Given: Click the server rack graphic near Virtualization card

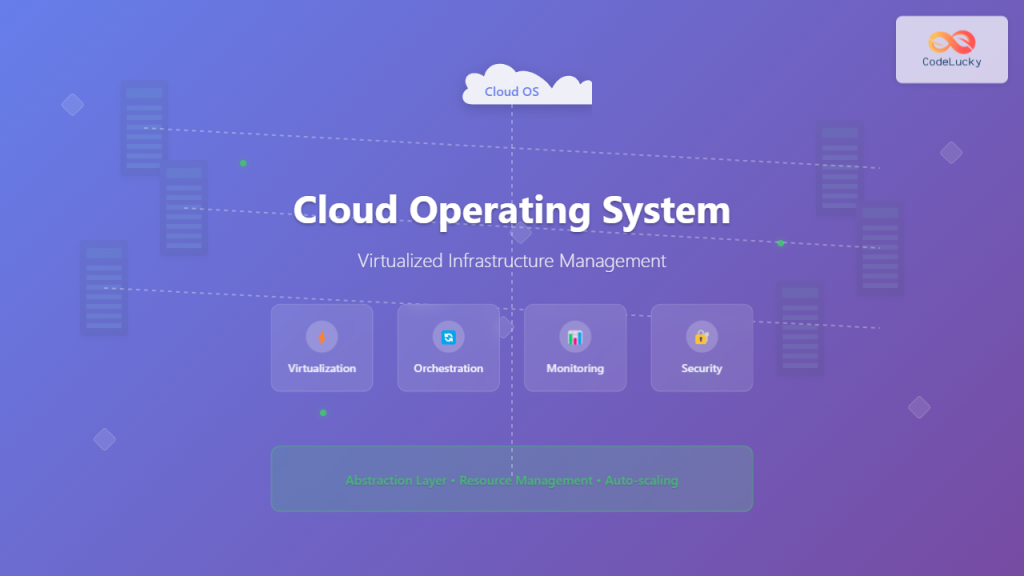Looking at the screenshot, I should (x=185, y=210).
